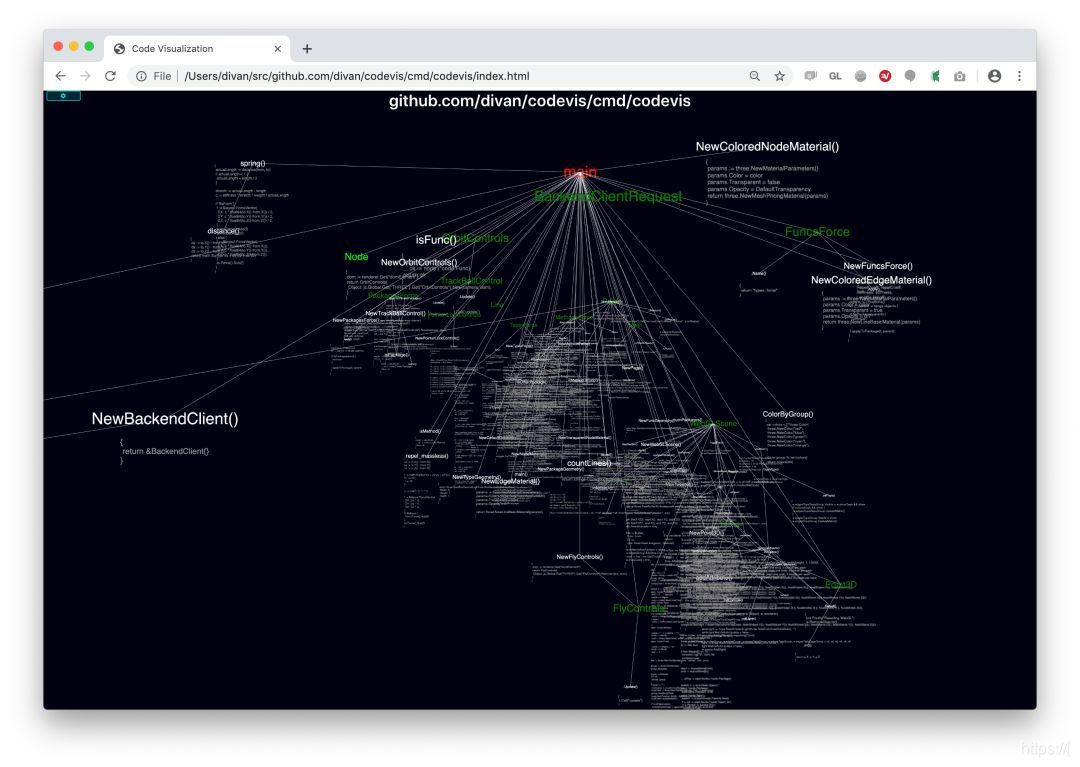Open the GL extension icon
The width and height of the screenshot is (1080, 767).
(x=835, y=76)
